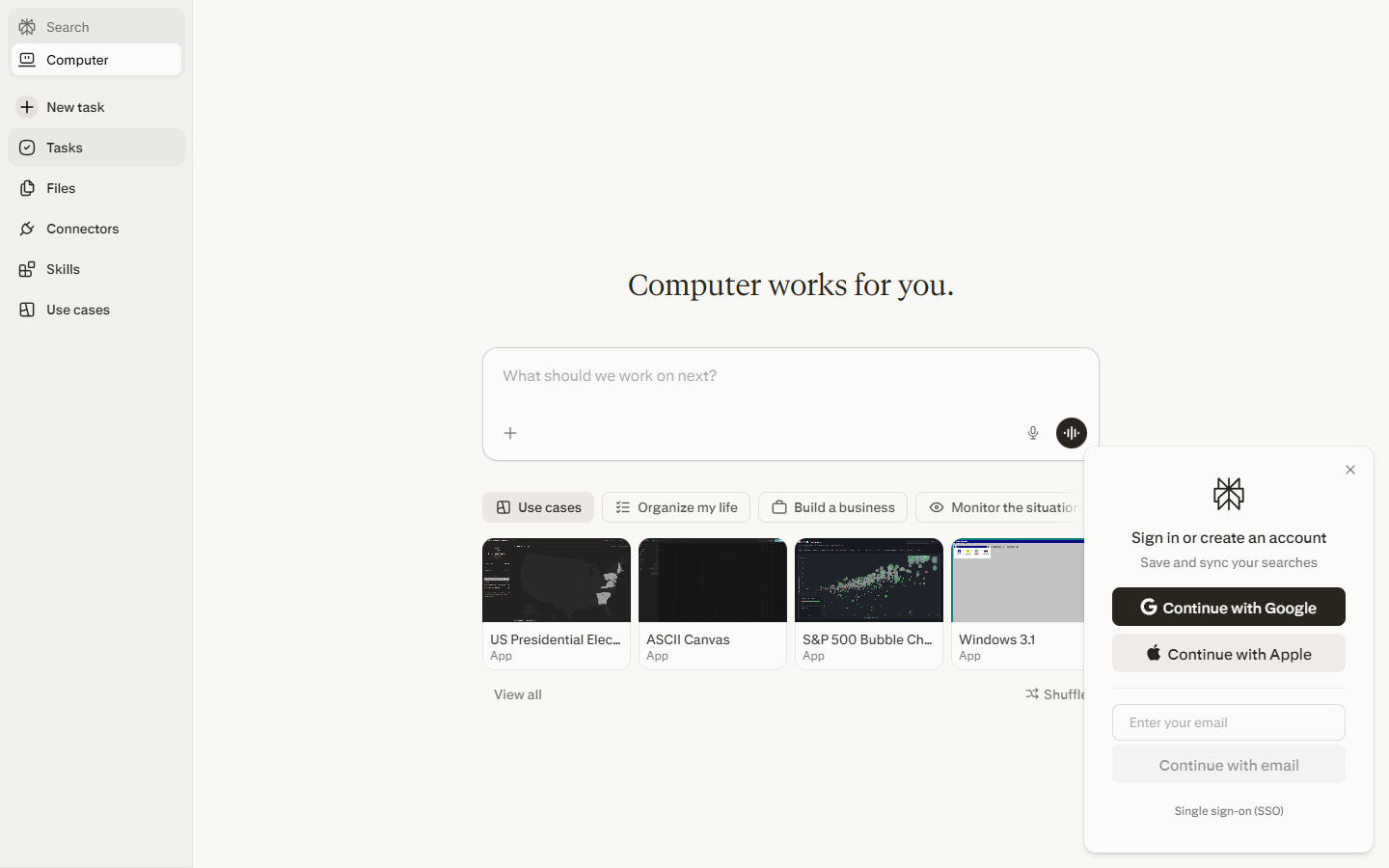The width and height of the screenshot is (1389, 868).
Task: Select the Use cases chip
Action: (538, 507)
